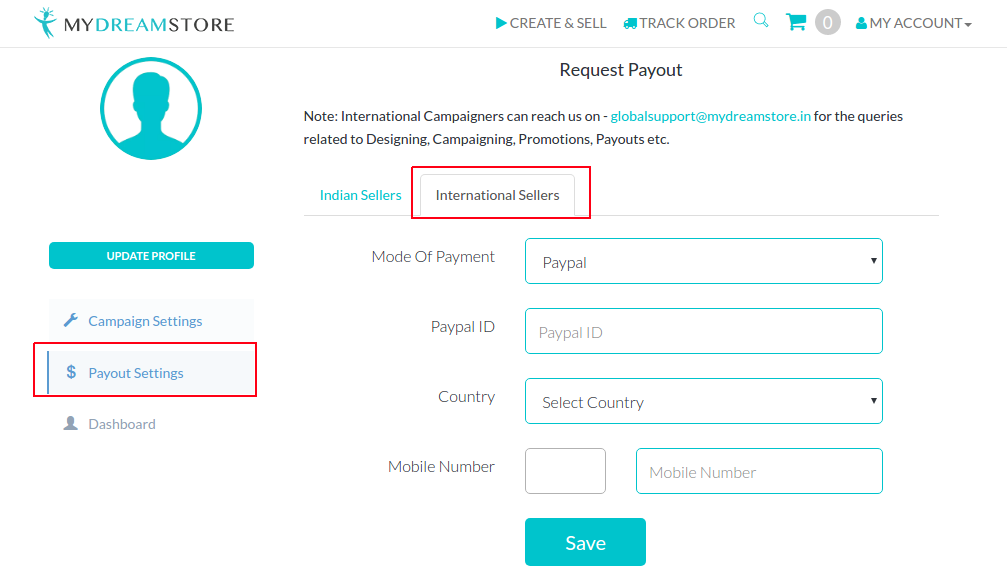Click the Mobile Number text field
The image size is (1007, 577).
pos(759,471)
